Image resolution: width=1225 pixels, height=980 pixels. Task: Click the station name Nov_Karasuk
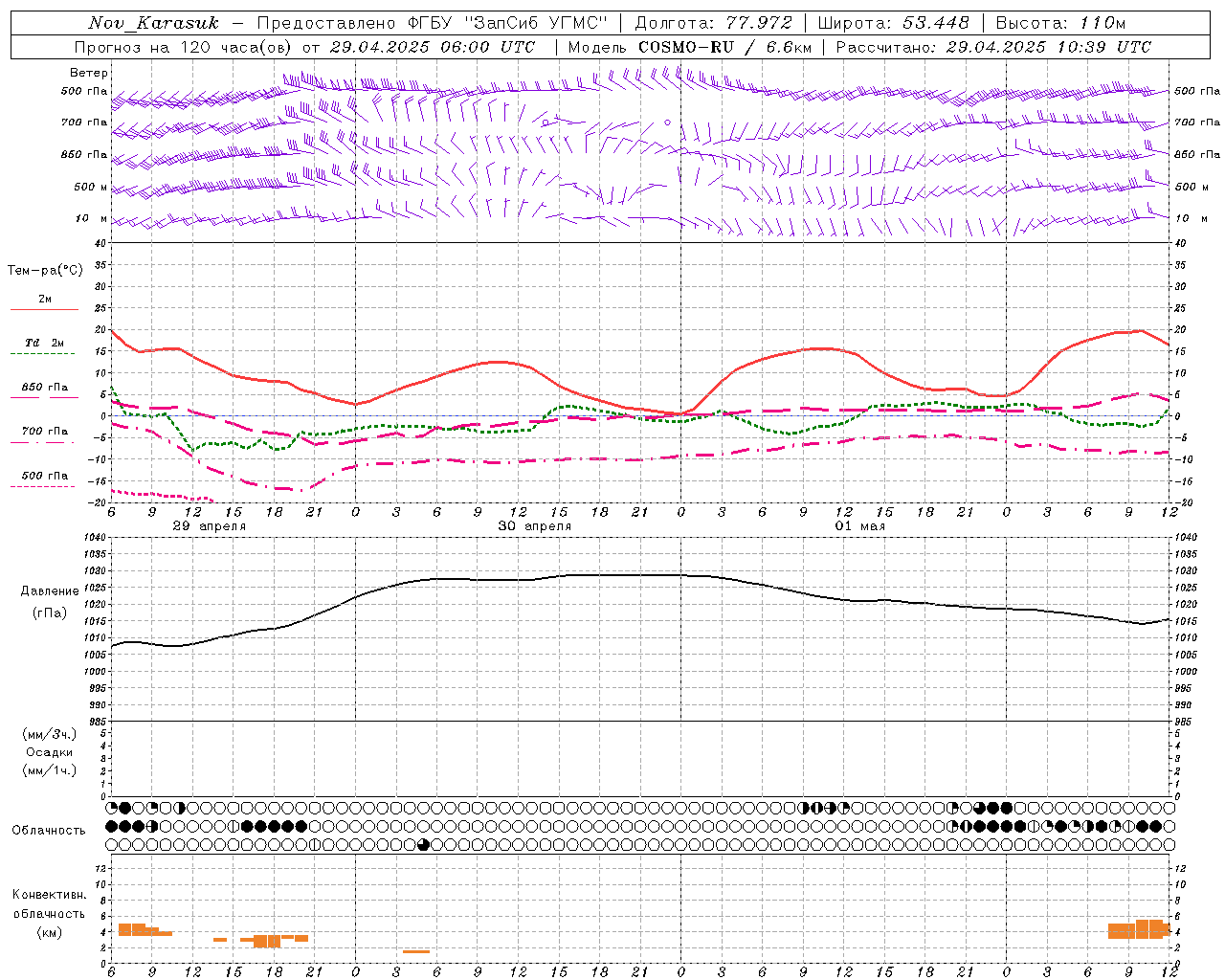pos(153,23)
